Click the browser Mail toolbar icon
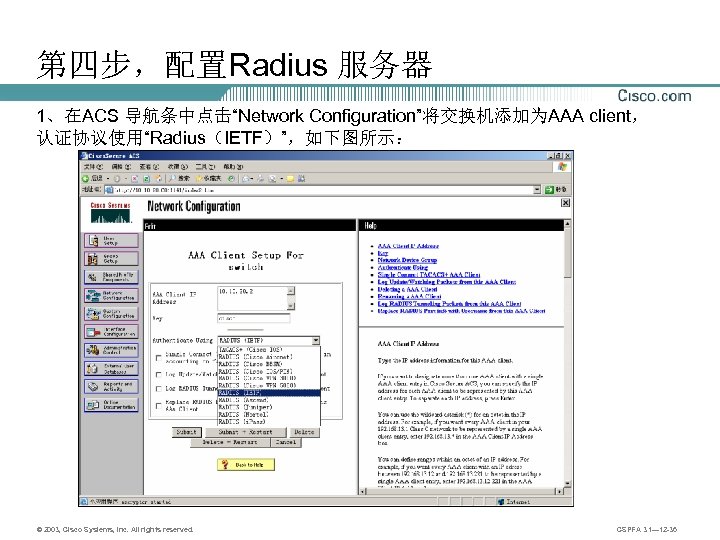720x540 pixels. 247,178
